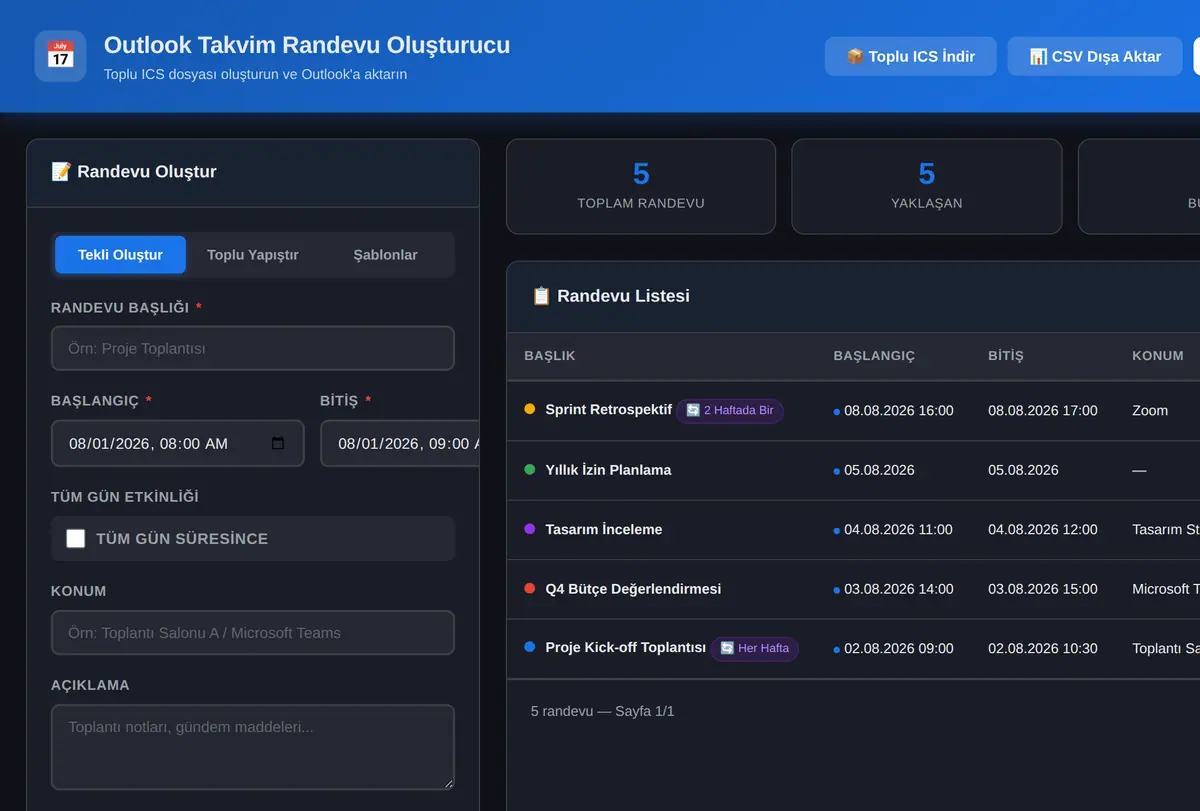1200x811 pixels.
Task: Click the purple dot beside Tasarım İnceleme
Action: pyautogui.click(x=530, y=529)
